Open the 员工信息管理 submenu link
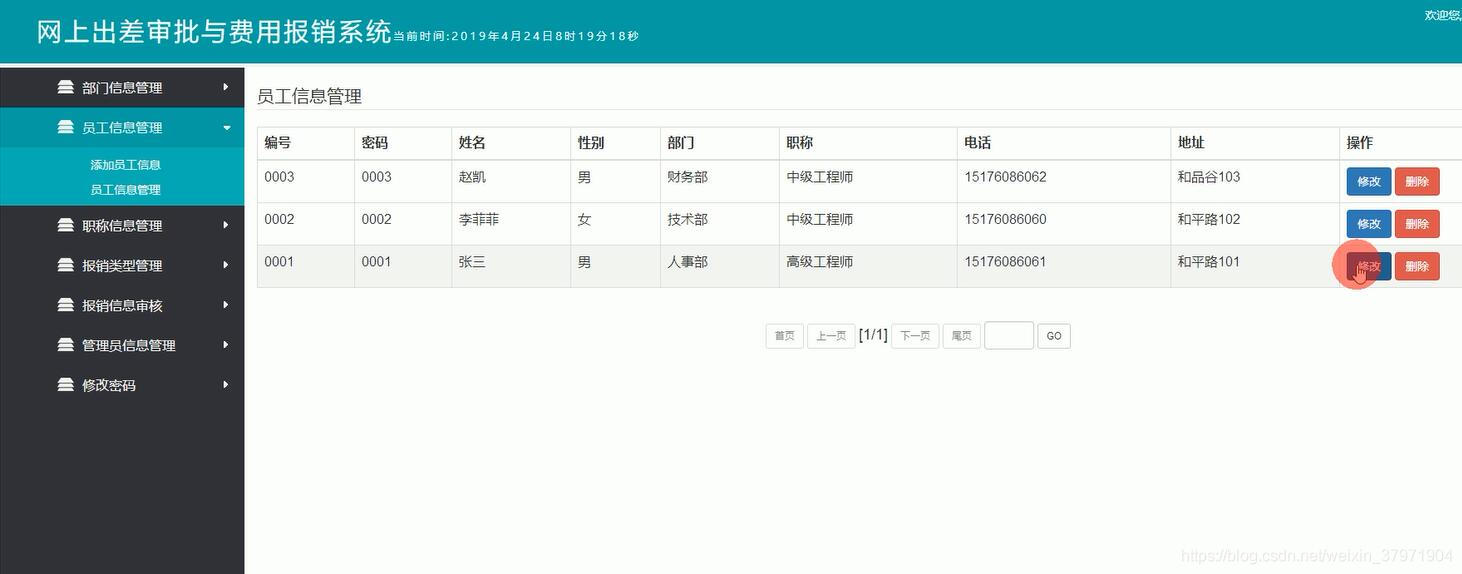Image resolution: width=1462 pixels, height=574 pixels. point(125,190)
